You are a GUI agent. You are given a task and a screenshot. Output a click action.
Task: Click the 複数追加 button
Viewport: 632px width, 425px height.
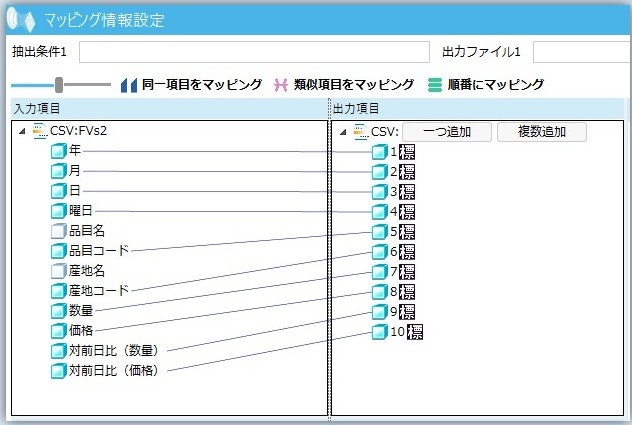point(542,132)
